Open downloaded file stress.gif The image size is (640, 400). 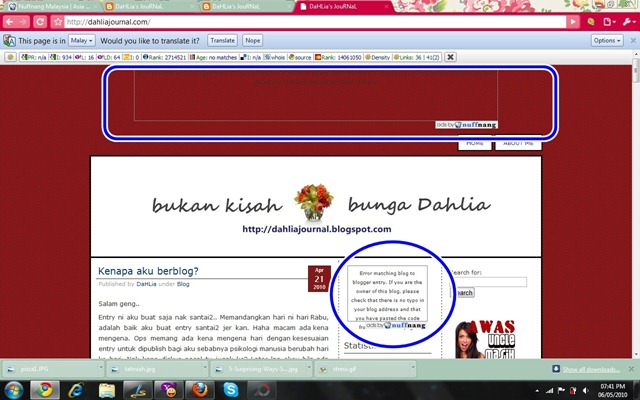tap(363, 369)
